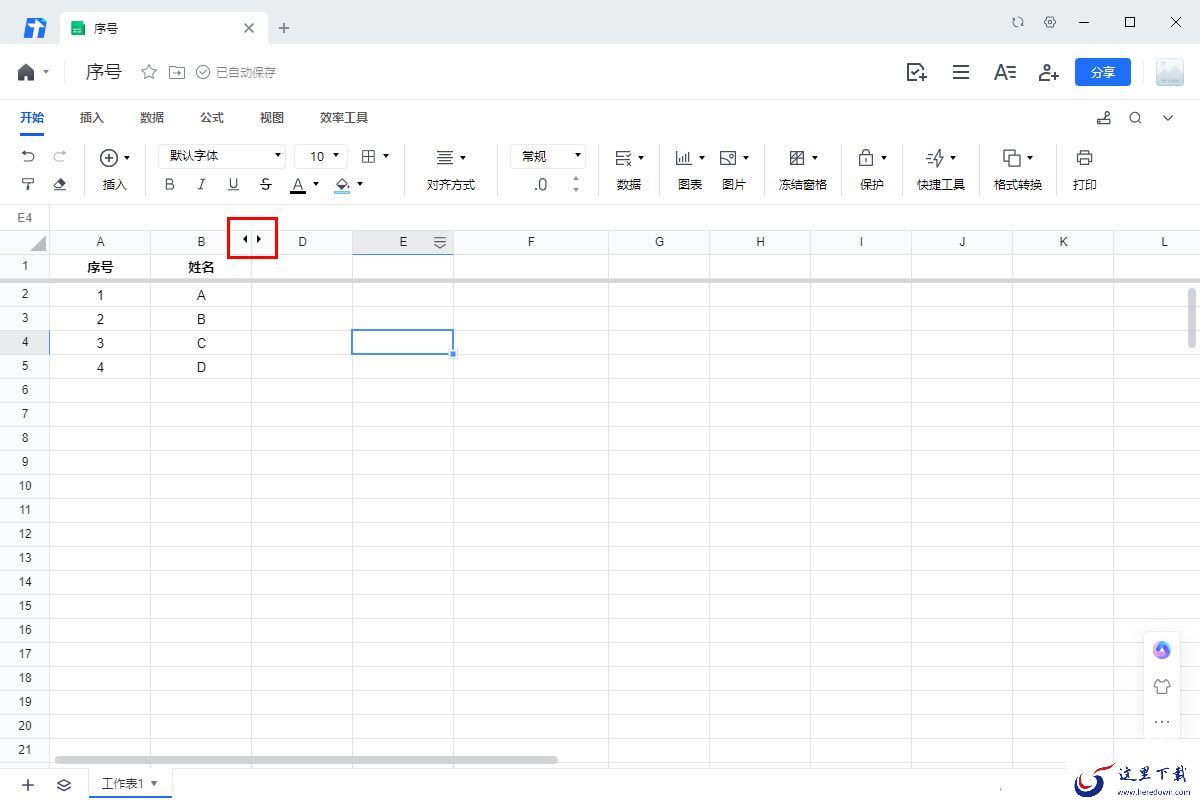Open the 格式转换 convert tool
Viewport: 1200px width, 800px height.
point(1018,170)
